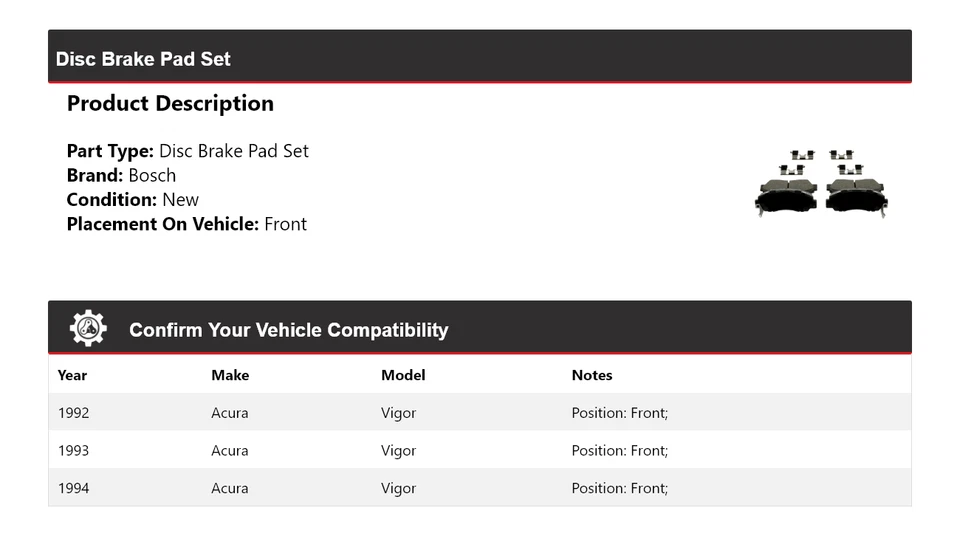Click the Part Type line

187,151
